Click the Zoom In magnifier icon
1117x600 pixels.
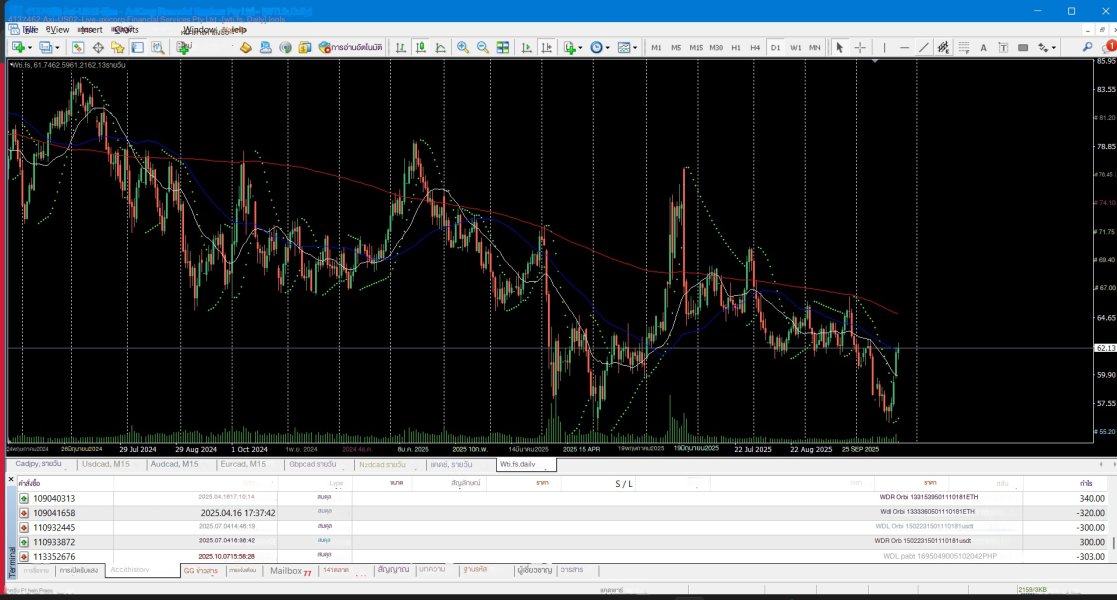pyautogui.click(x=462, y=47)
